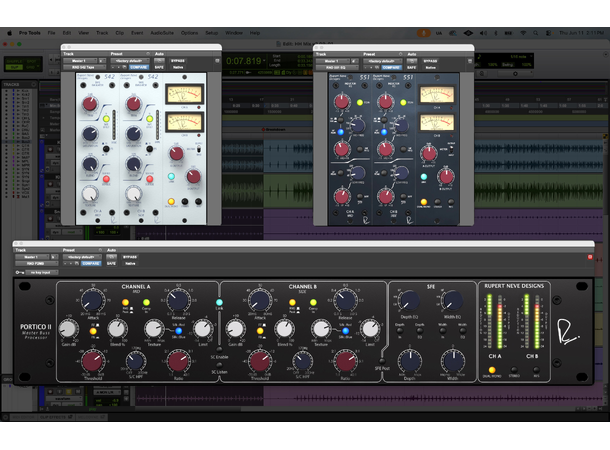Toggle SFE Depth In button
Image resolution: width=610 pixels, height=450 pixels.
point(400,331)
